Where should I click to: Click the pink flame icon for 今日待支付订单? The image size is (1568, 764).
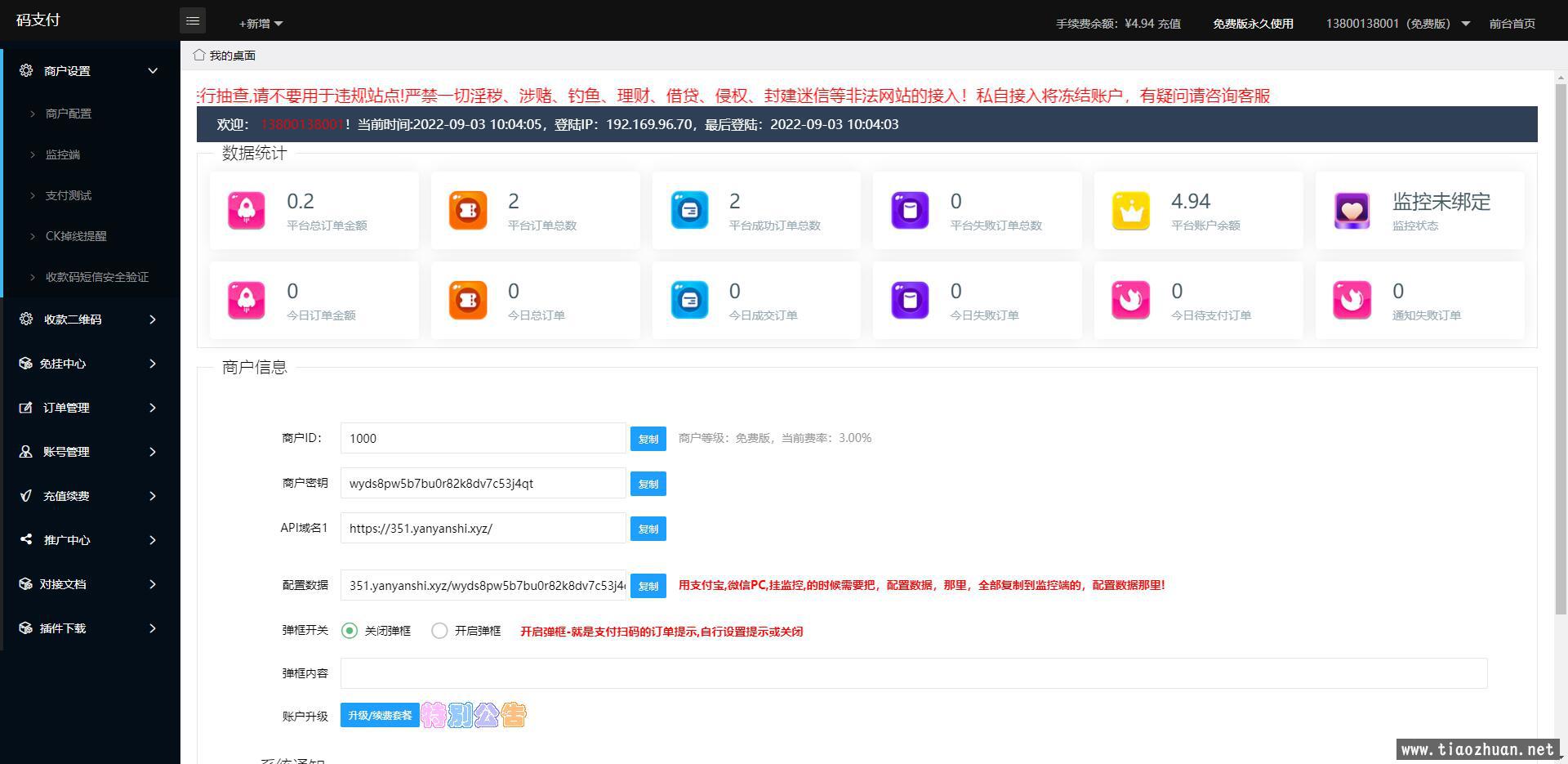pos(1131,300)
